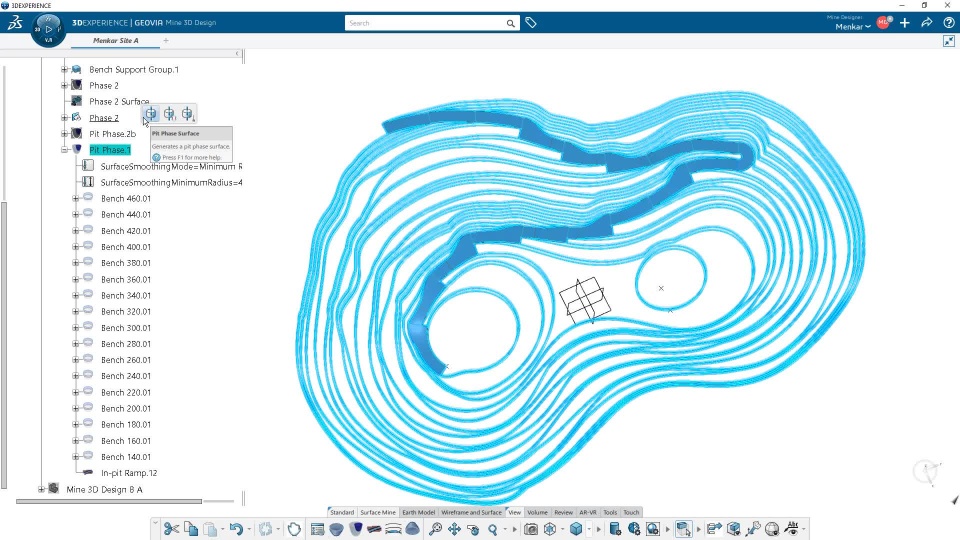Viewport: 960px width, 540px height.
Task: Select the Fit All In zoom icon
Action: [435, 529]
